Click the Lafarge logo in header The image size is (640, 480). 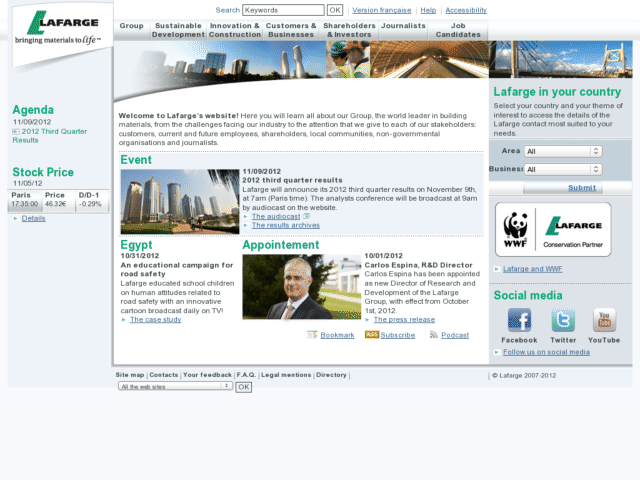(62, 27)
